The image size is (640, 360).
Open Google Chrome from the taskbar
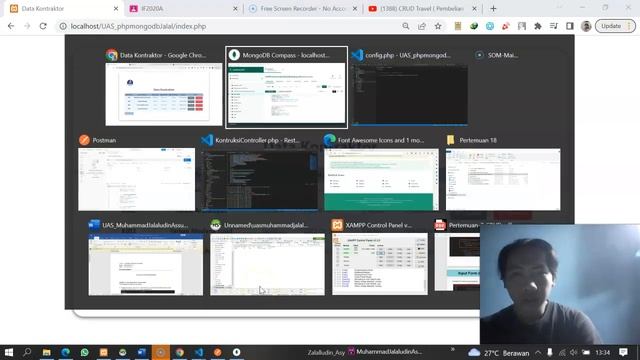click(x=180, y=352)
